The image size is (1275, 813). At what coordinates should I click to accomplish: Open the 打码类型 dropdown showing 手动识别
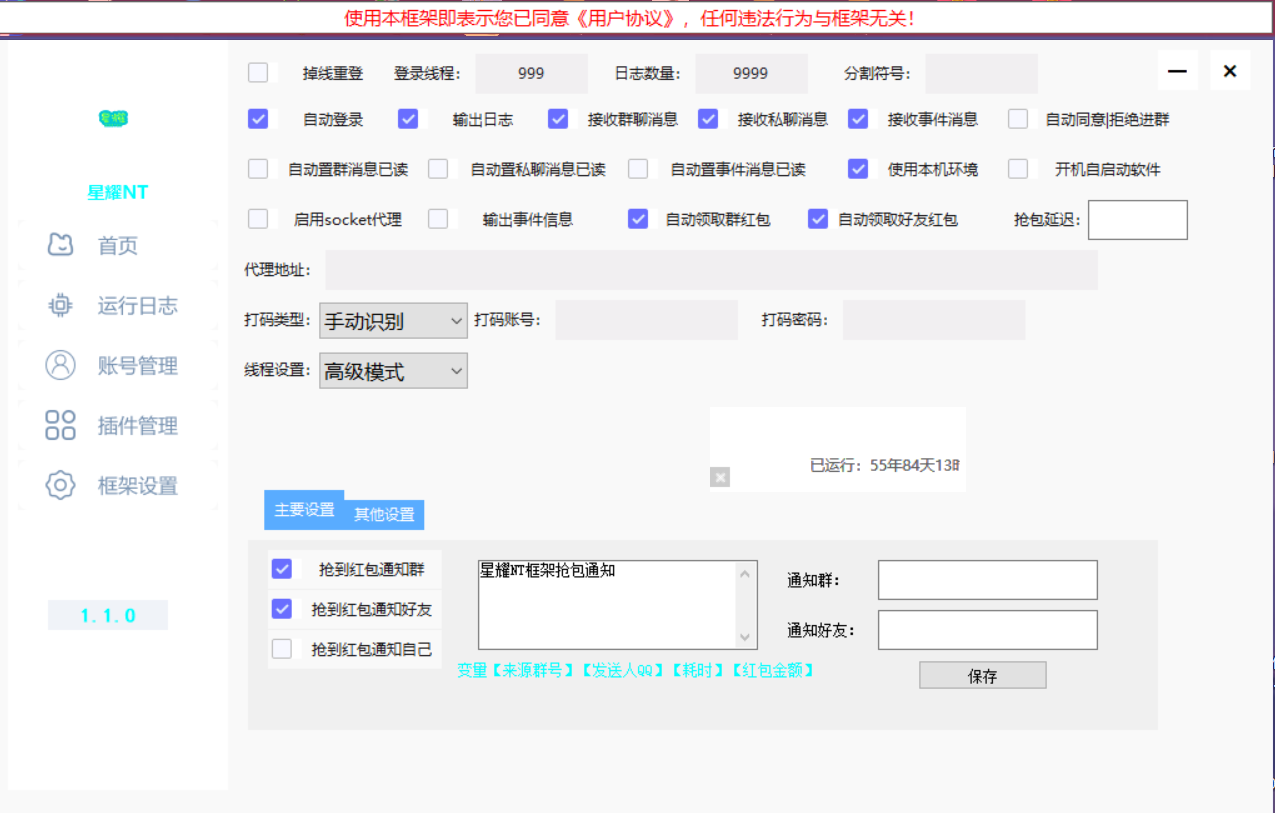pos(392,321)
